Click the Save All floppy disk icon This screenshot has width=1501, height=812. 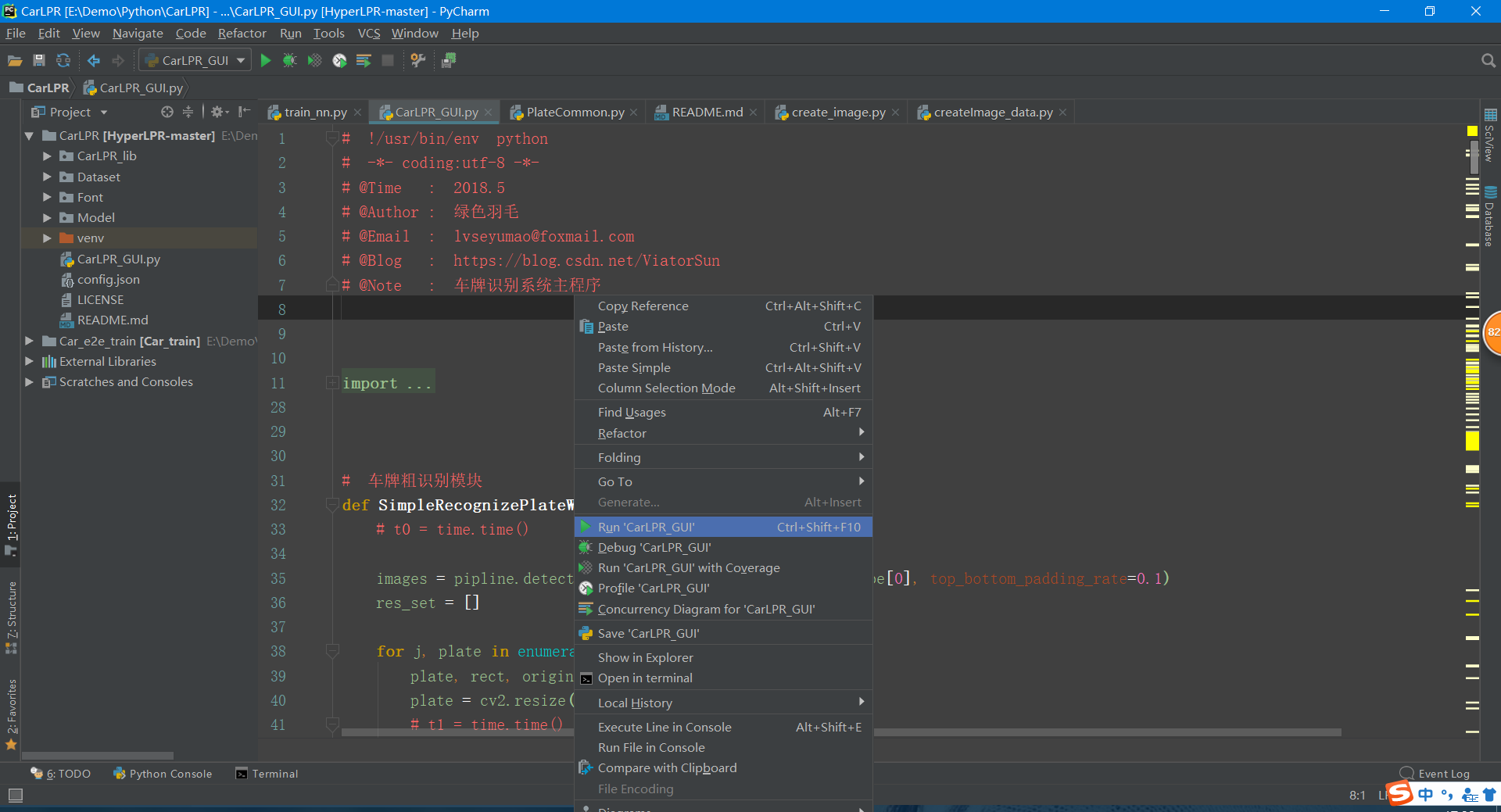coord(39,60)
